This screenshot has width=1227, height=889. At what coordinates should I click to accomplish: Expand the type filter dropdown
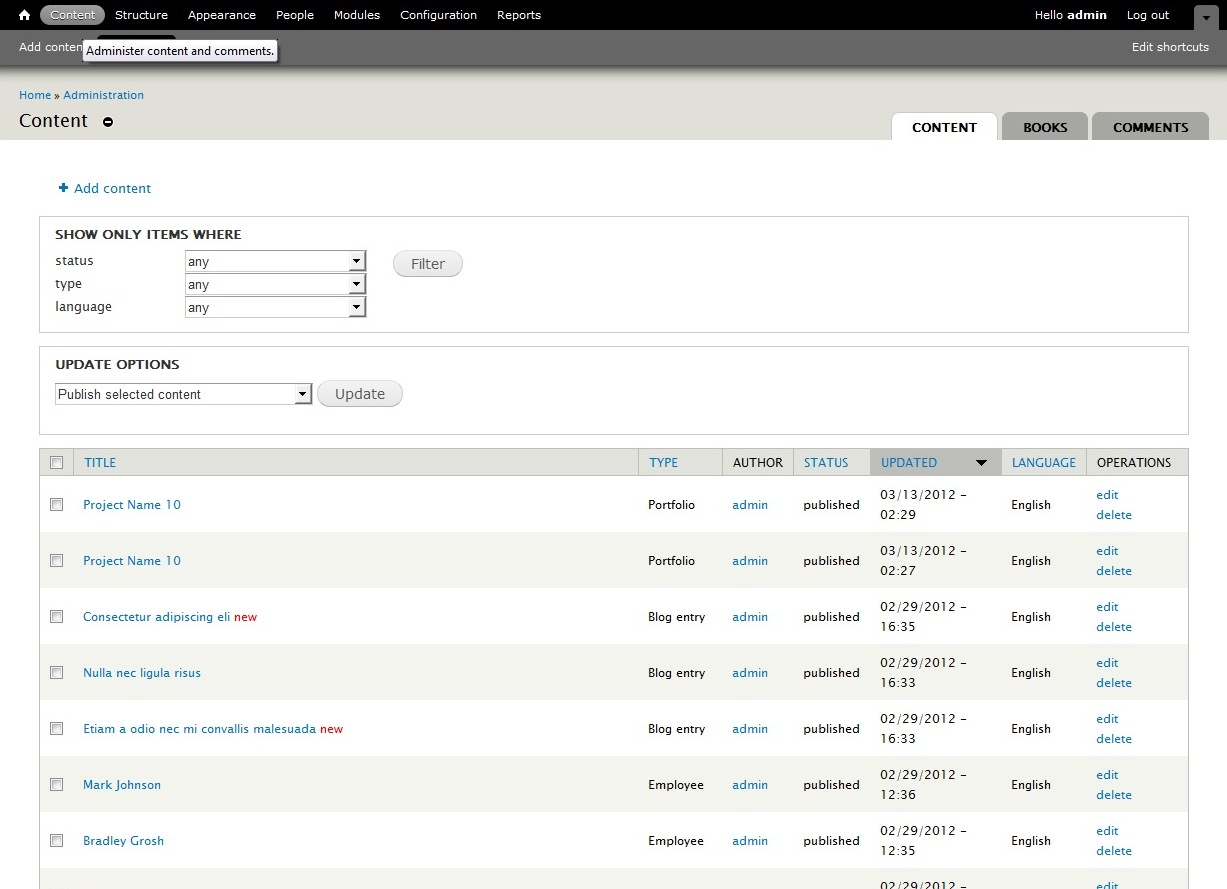click(x=276, y=285)
